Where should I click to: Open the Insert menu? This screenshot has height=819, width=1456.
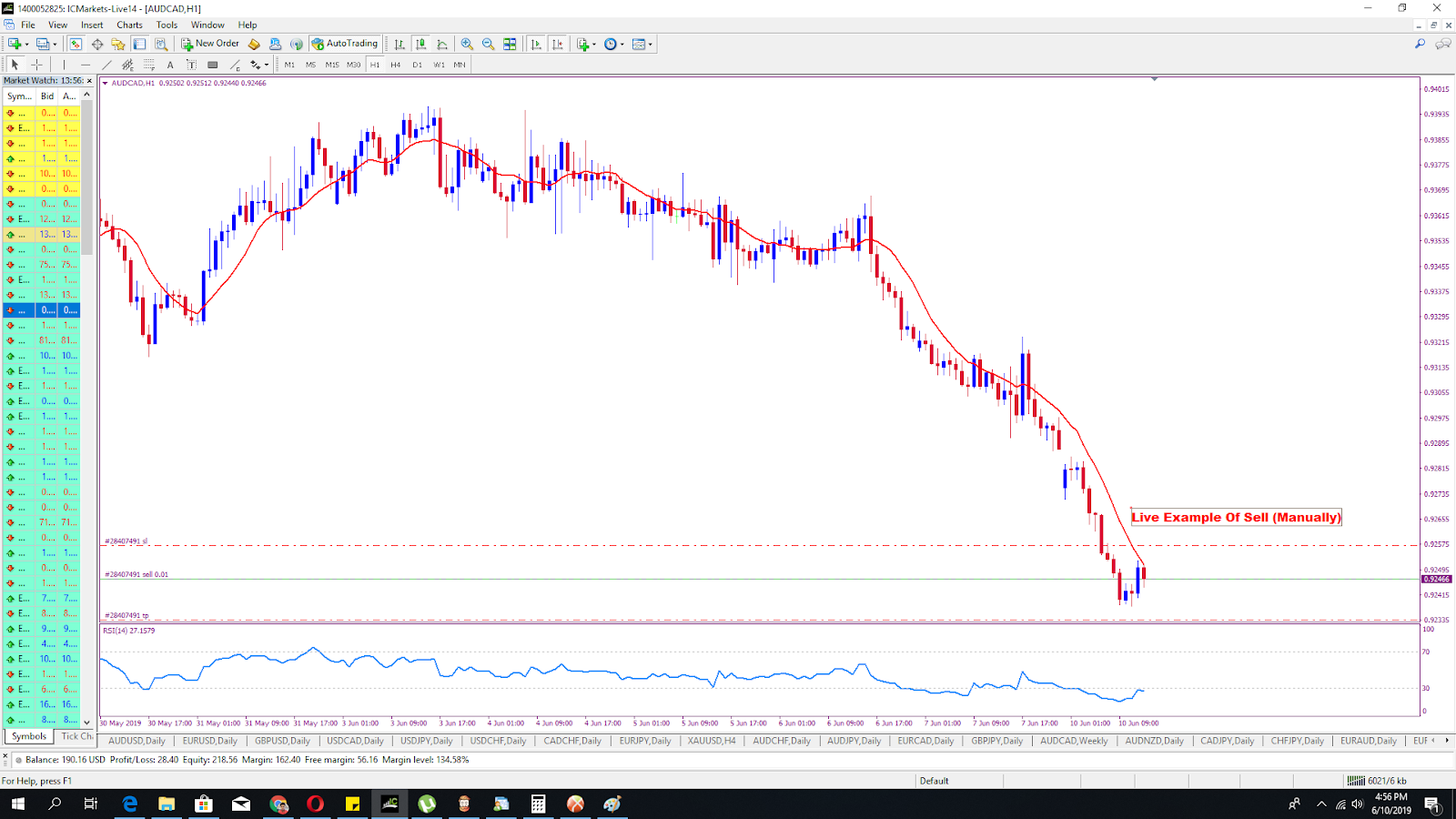click(x=92, y=25)
